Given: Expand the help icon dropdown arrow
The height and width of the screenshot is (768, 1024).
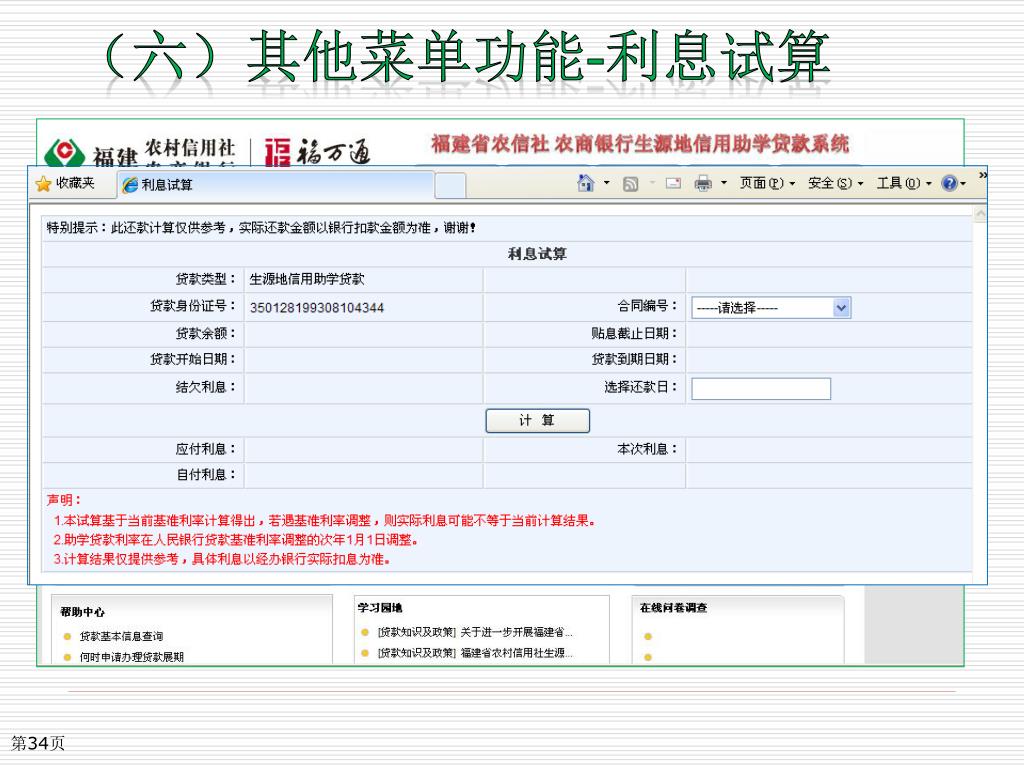Looking at the screenshot, I should click(963, 184).
